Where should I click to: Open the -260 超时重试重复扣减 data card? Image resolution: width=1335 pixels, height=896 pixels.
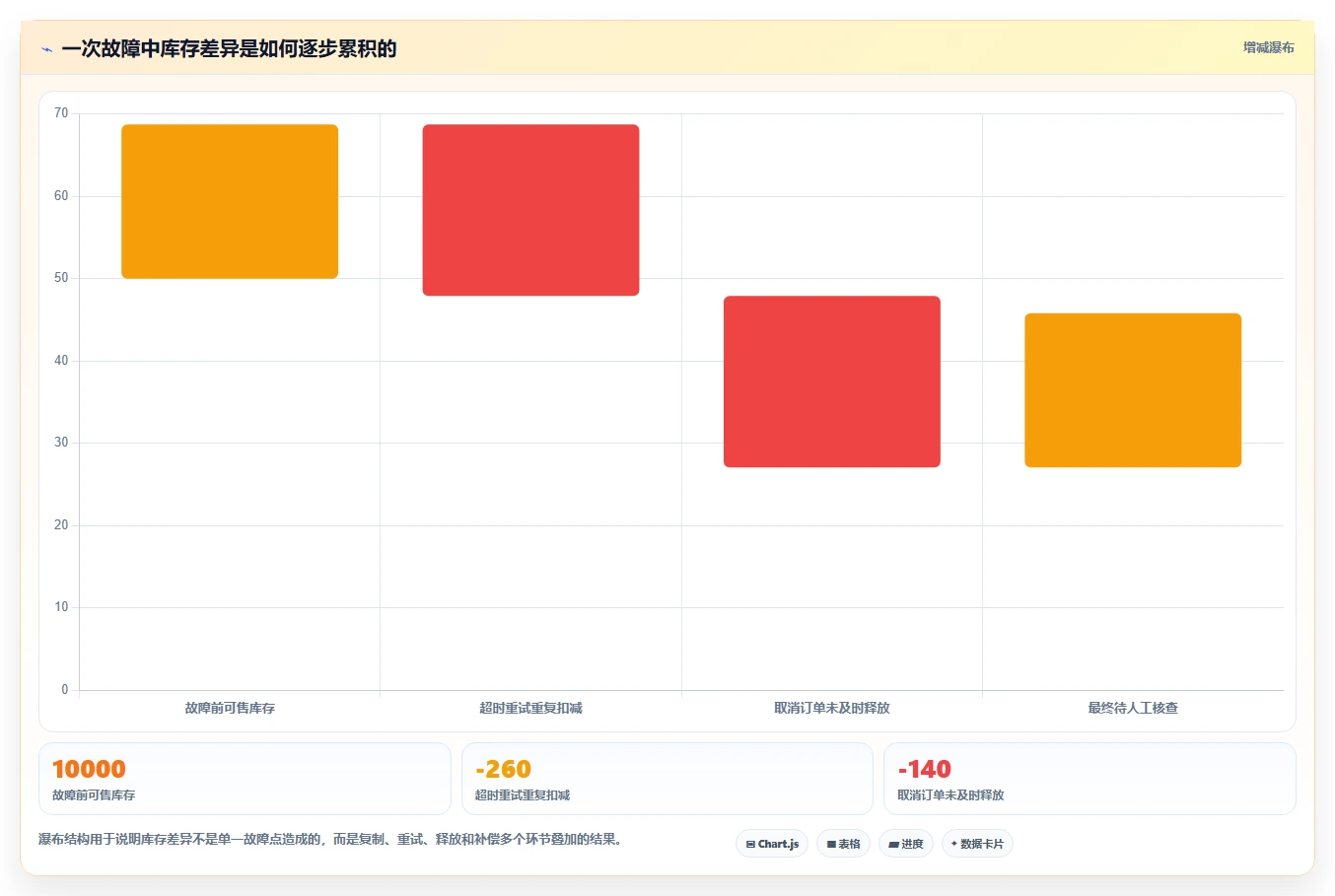(x=667, y=779)
